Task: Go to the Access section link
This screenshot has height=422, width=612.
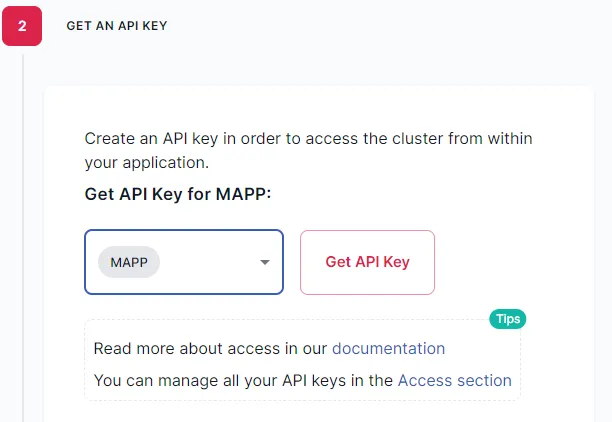Action: [455, 380]
